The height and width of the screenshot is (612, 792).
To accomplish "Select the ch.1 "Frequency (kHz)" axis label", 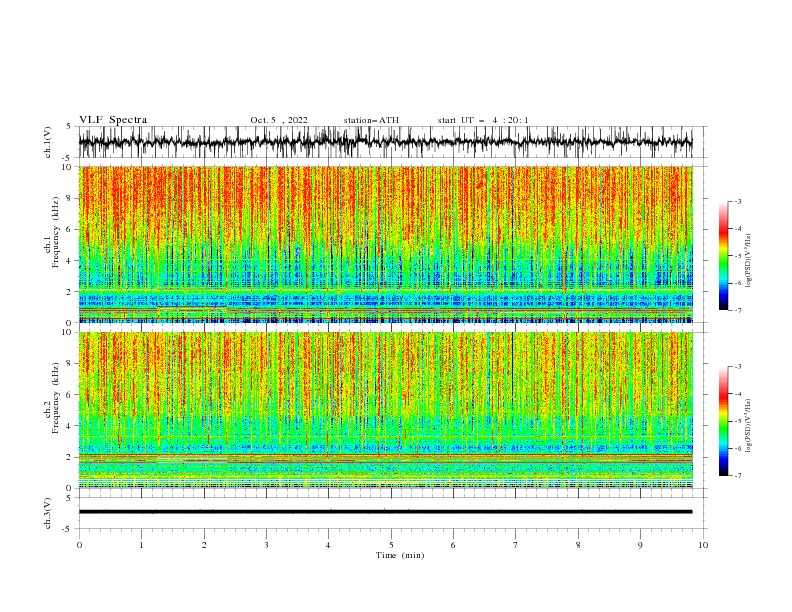I will (x=56, y=232).
